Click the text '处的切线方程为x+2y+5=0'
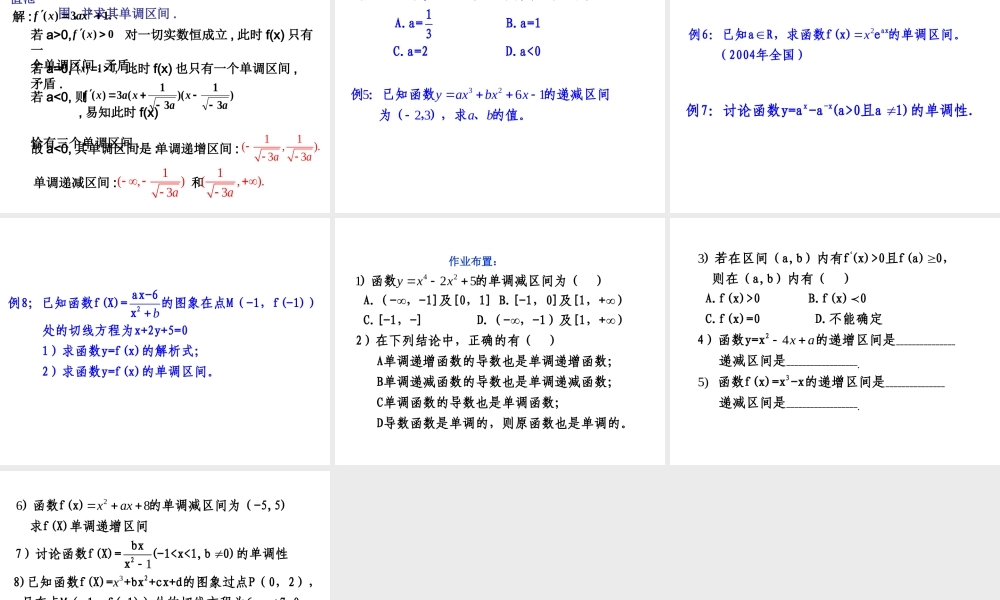This screenshot has width=1000, height=600. pyautogui.click(x=115, y=330)
